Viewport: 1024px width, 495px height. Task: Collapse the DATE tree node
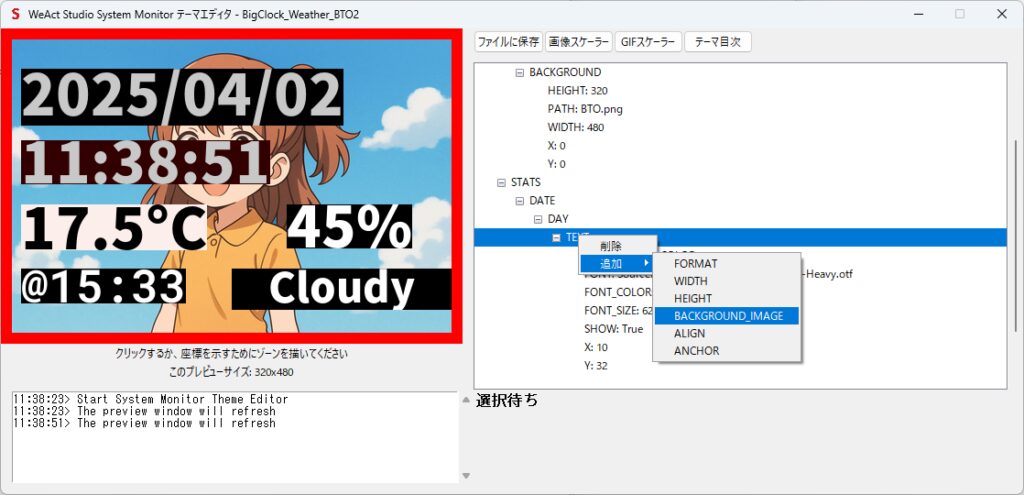(519, 201)
